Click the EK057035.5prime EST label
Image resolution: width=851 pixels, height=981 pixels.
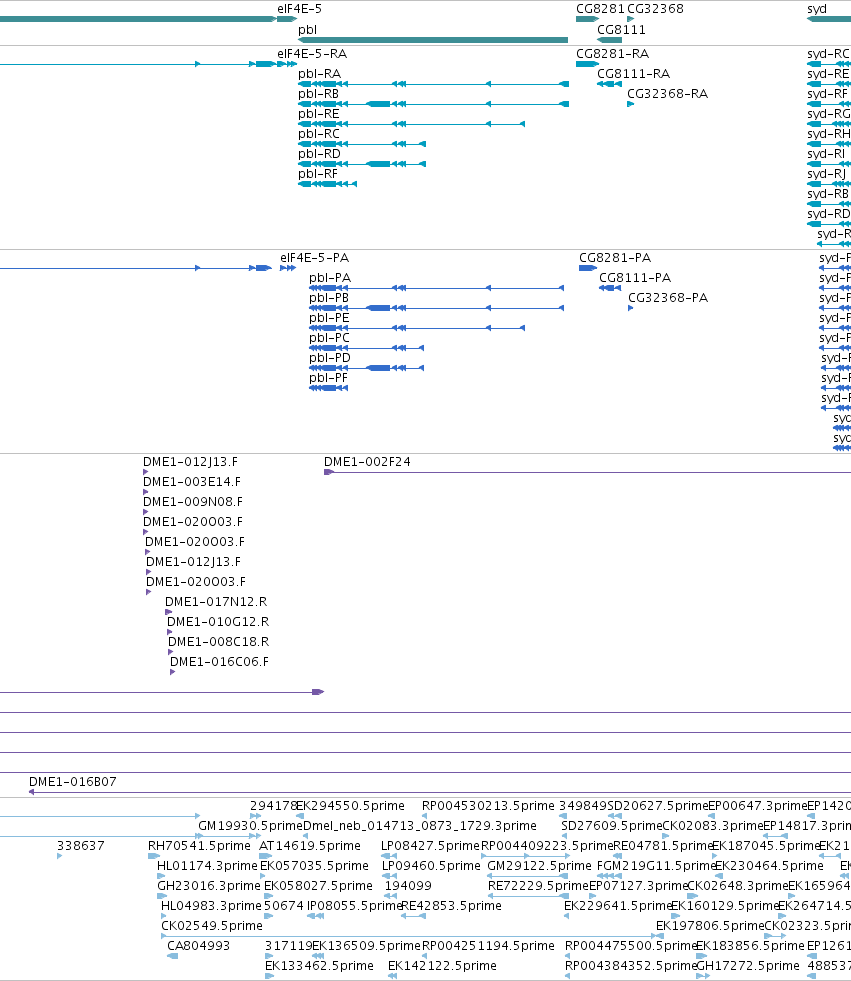pos(314,866)
